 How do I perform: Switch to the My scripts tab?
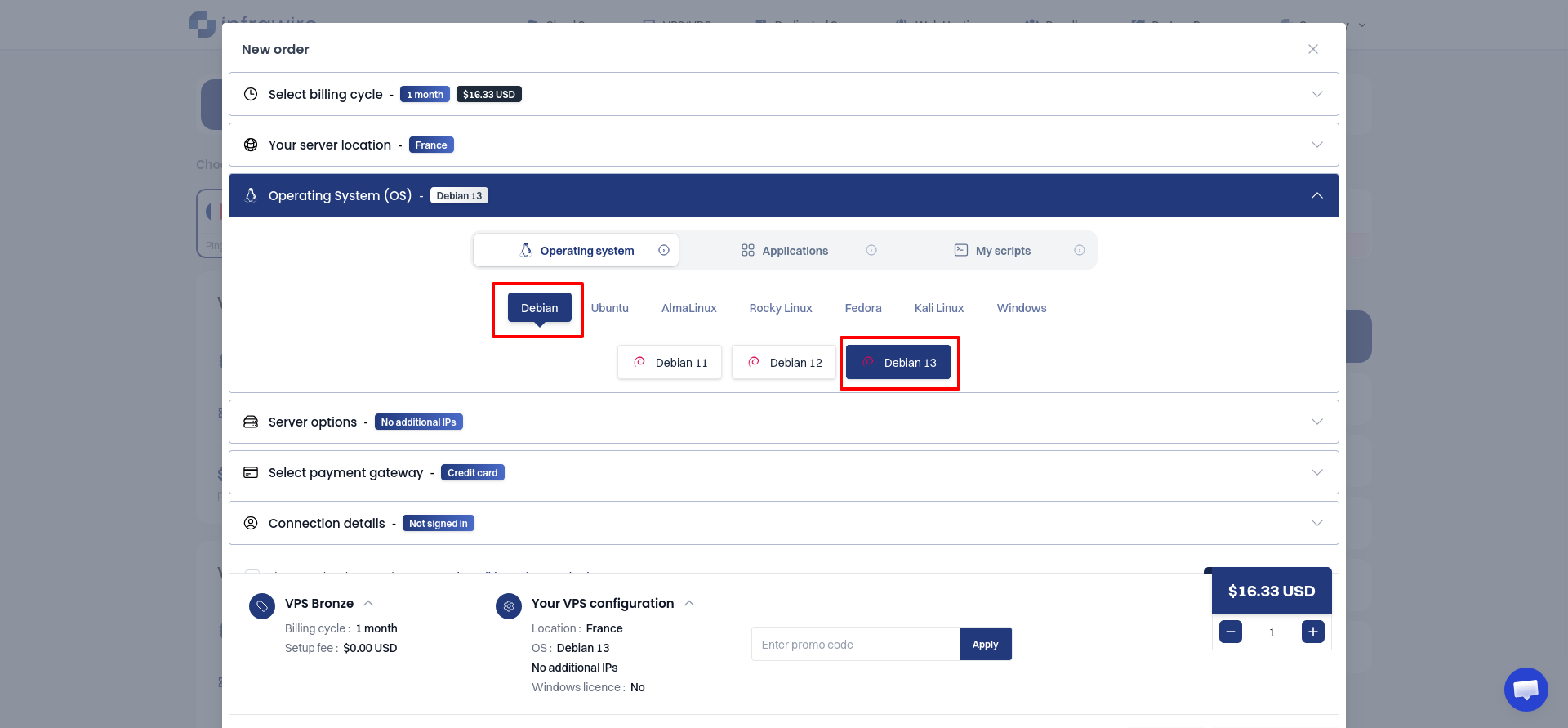[992, 250]
